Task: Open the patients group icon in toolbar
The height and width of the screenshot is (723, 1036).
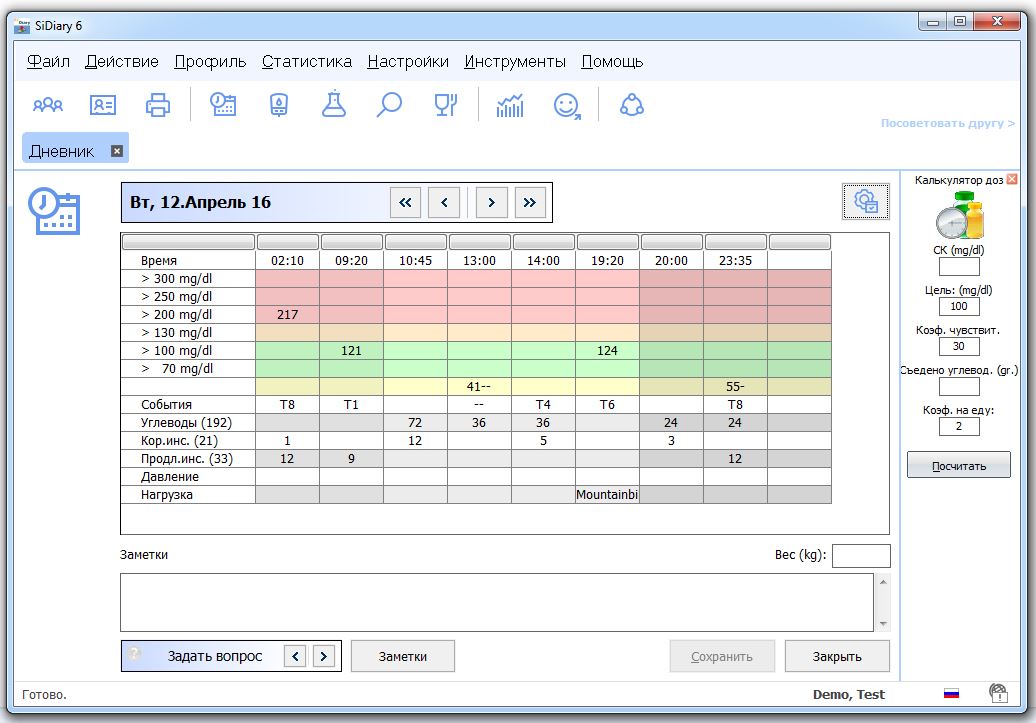Action: coord(48,105)
